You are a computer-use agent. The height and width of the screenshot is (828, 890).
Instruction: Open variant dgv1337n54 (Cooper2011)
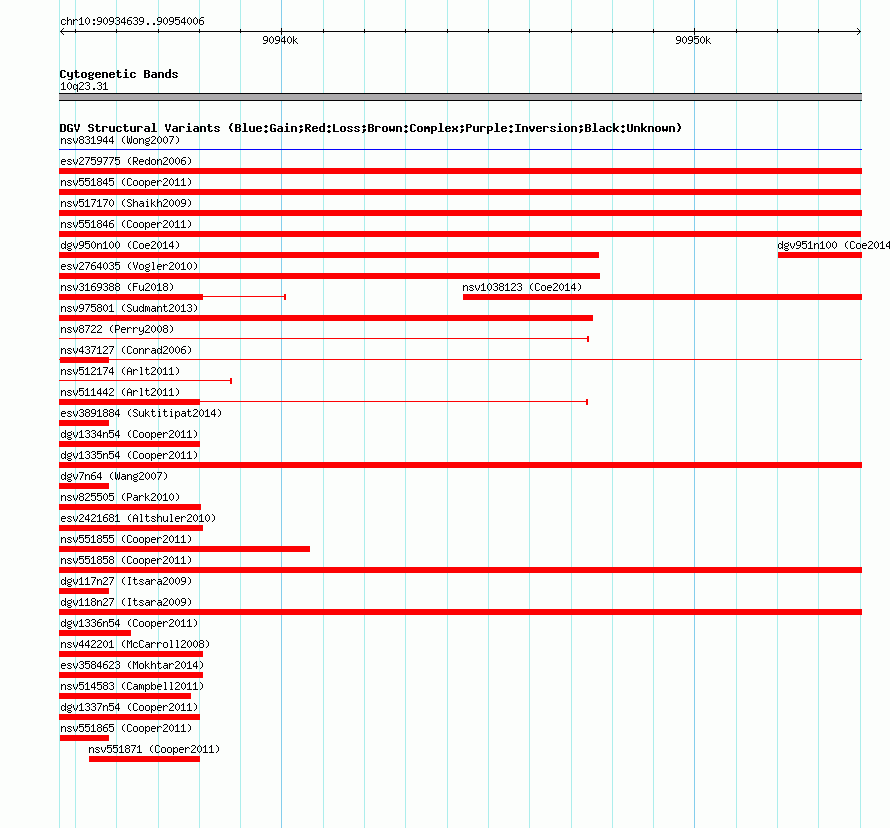[x=129, y=707]
